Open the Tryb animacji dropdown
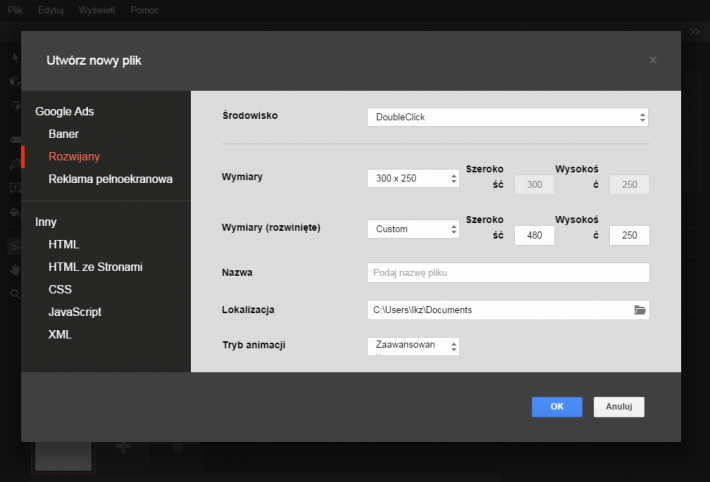The height and width of the screenshot is (482, 710). click(x=413, y=347)
